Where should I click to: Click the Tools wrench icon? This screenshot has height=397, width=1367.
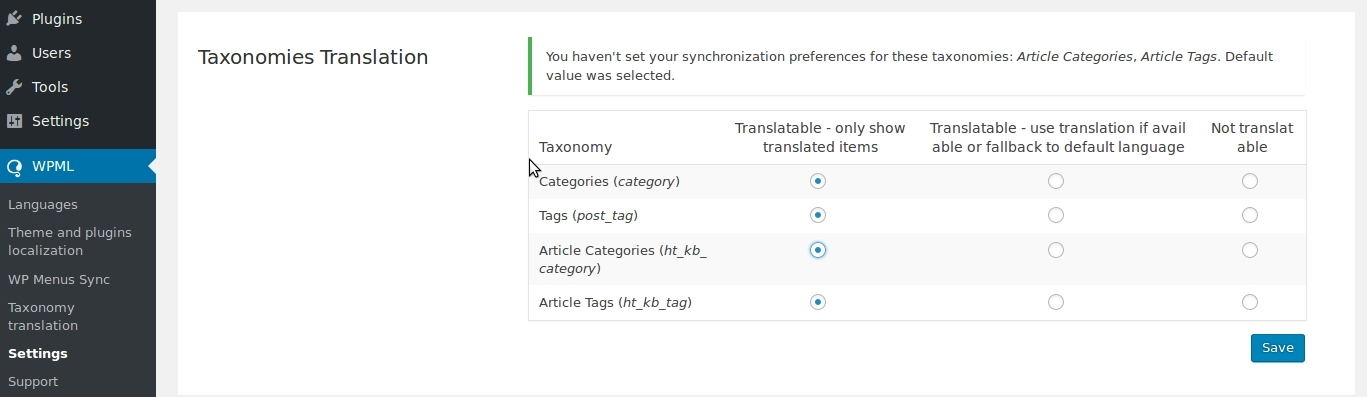click(x=14, y=87)
